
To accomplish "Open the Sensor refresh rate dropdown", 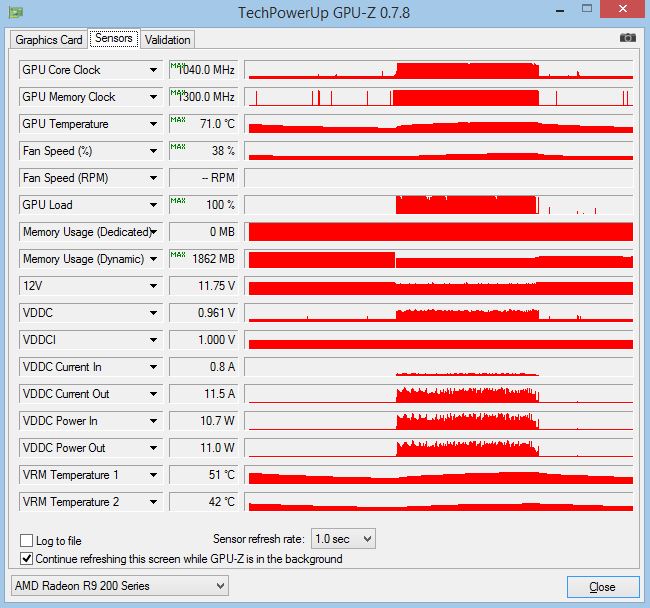I will [343, 539].
